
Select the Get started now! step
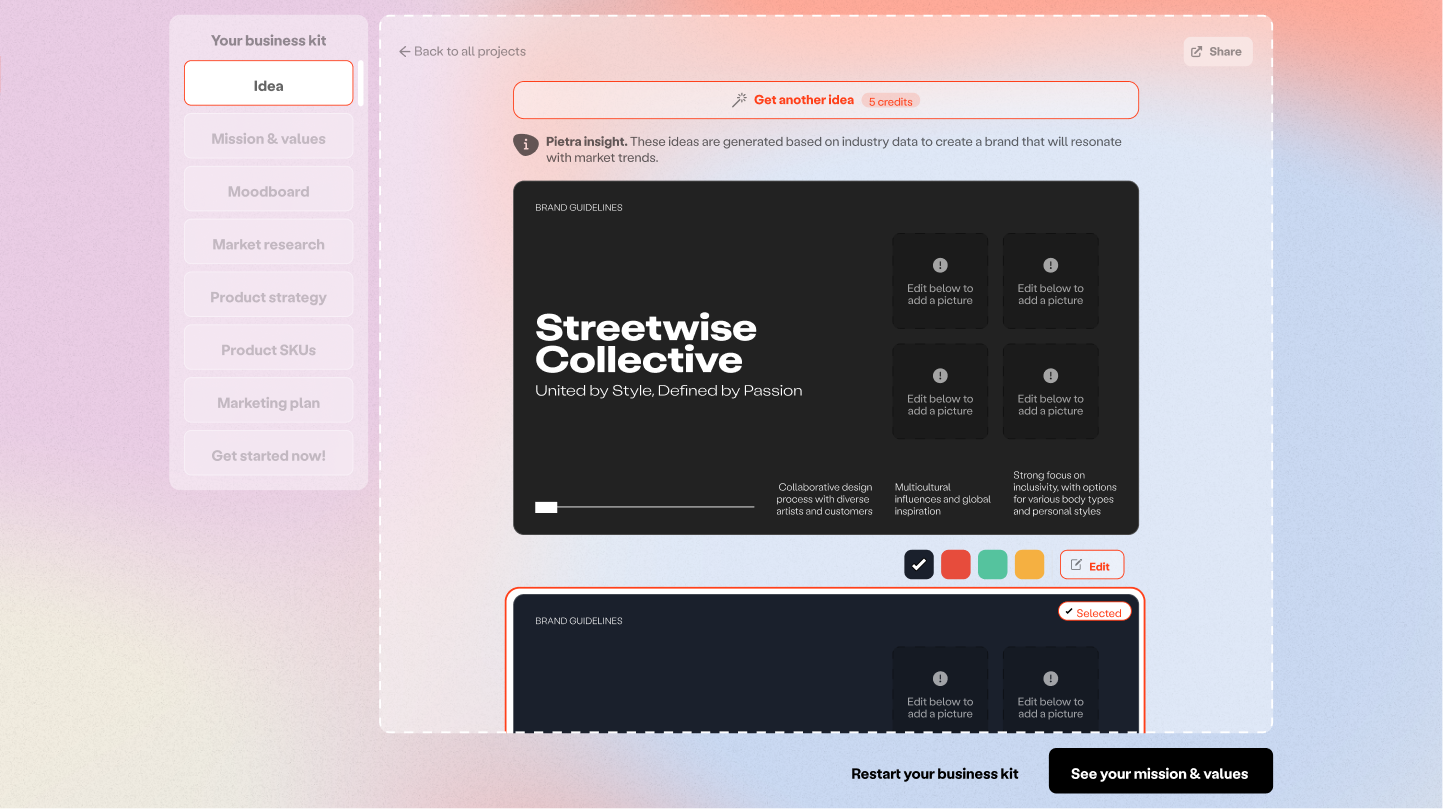[268, 454]
